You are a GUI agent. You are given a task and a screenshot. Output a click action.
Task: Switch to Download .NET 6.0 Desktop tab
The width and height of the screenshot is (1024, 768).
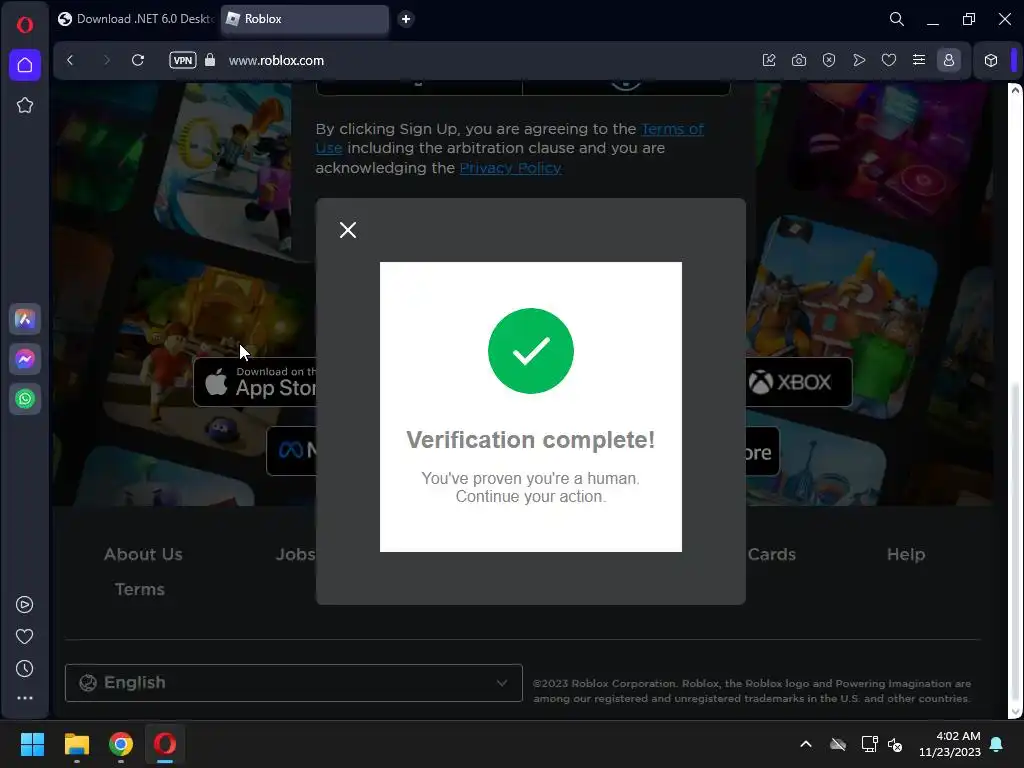136,19
